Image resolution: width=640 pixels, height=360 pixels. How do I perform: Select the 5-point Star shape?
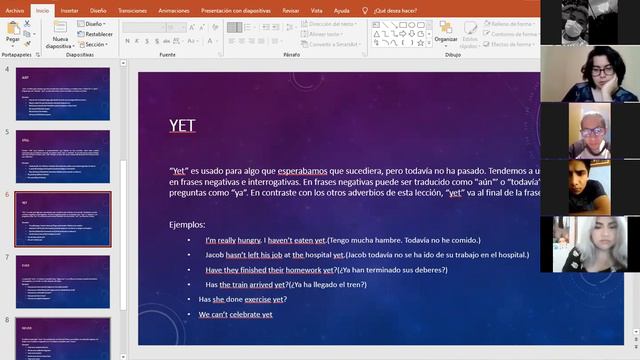click(420, 43)
